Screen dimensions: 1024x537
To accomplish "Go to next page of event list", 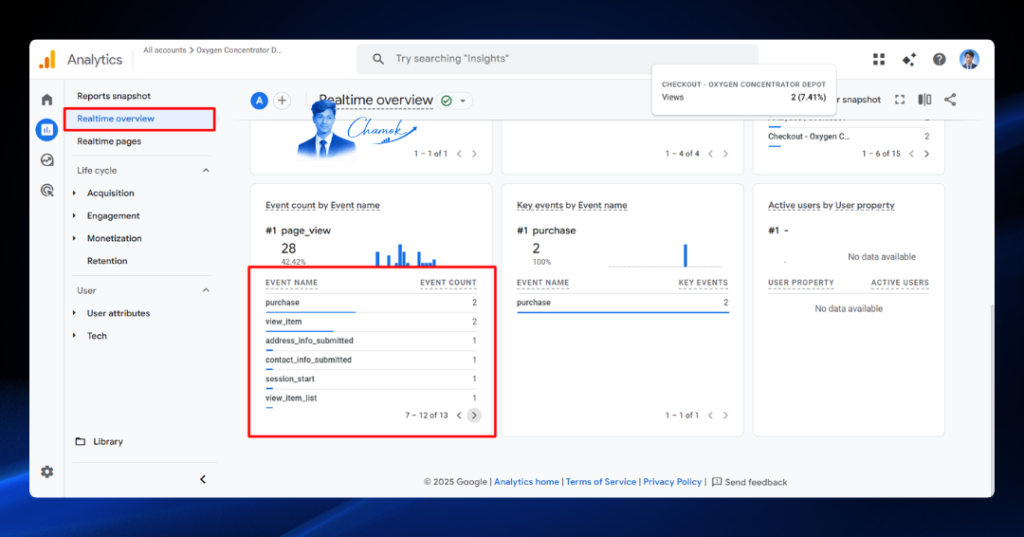I will tap(475, 415).
